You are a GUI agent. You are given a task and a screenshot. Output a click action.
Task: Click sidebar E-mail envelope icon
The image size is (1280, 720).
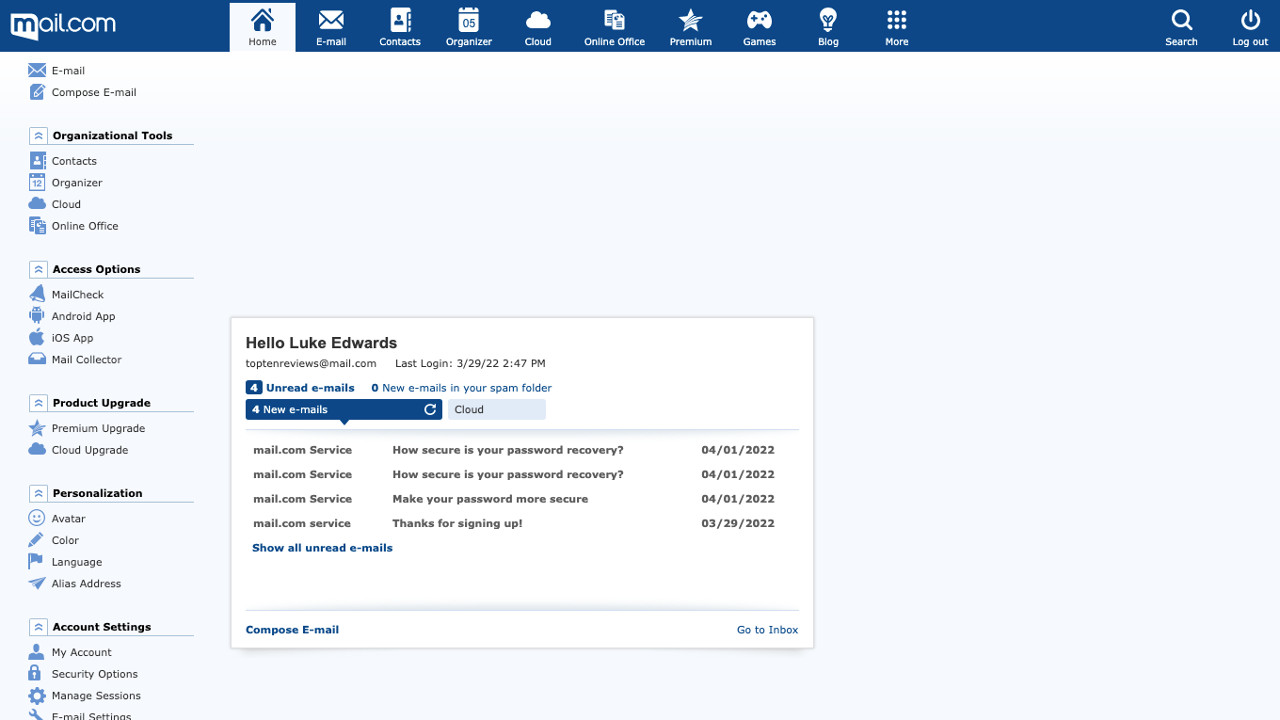click(x=37, y=71)
